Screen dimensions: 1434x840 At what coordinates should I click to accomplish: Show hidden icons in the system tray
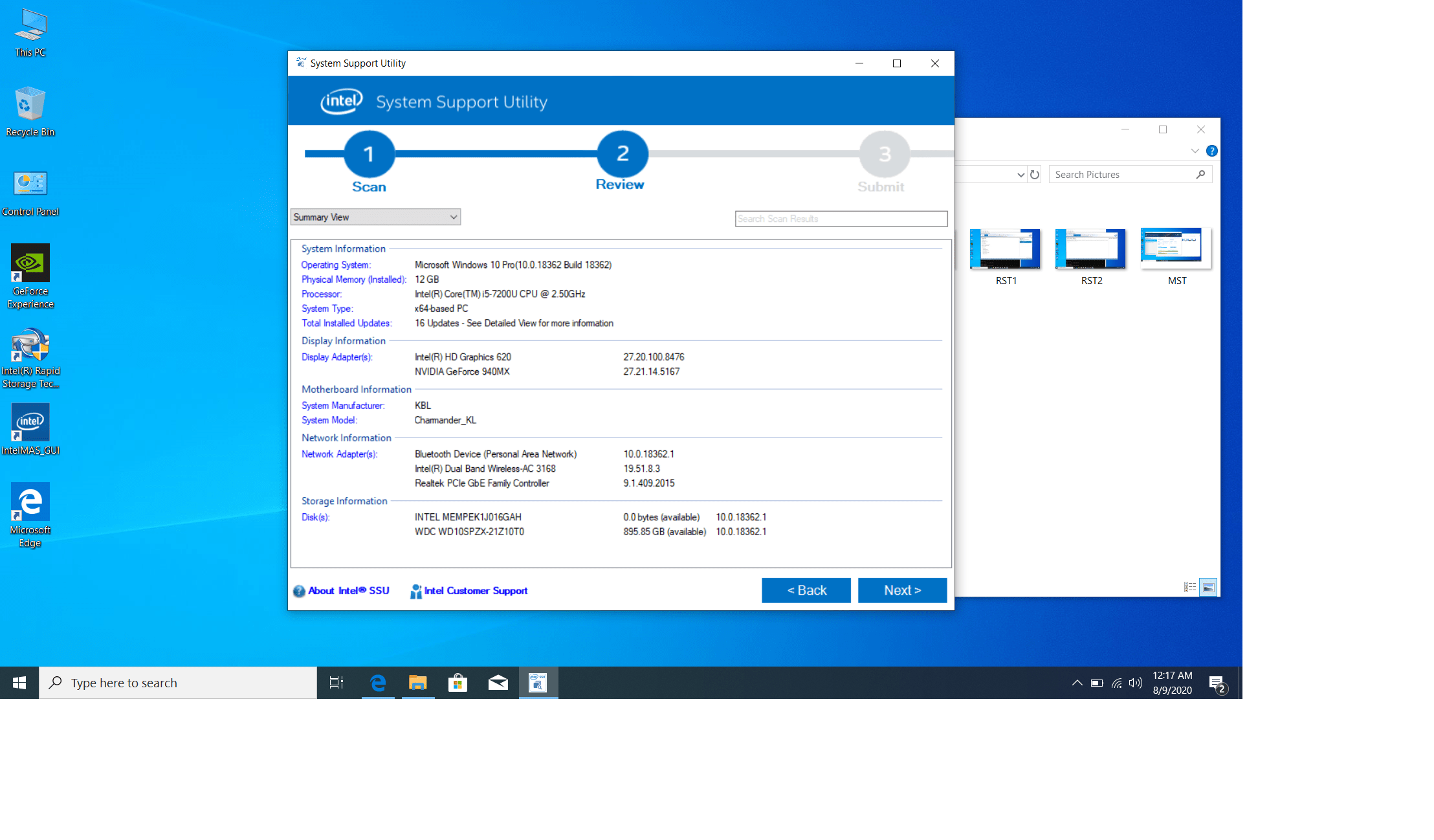(1076, 682)
